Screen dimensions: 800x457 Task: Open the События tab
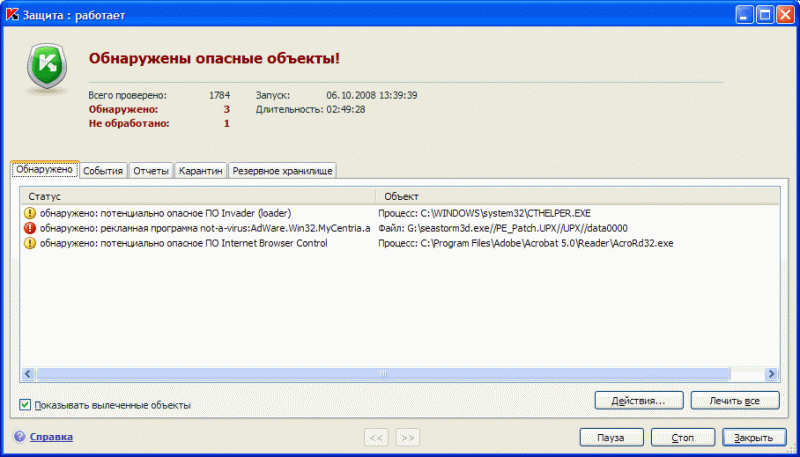pos(104,171)
